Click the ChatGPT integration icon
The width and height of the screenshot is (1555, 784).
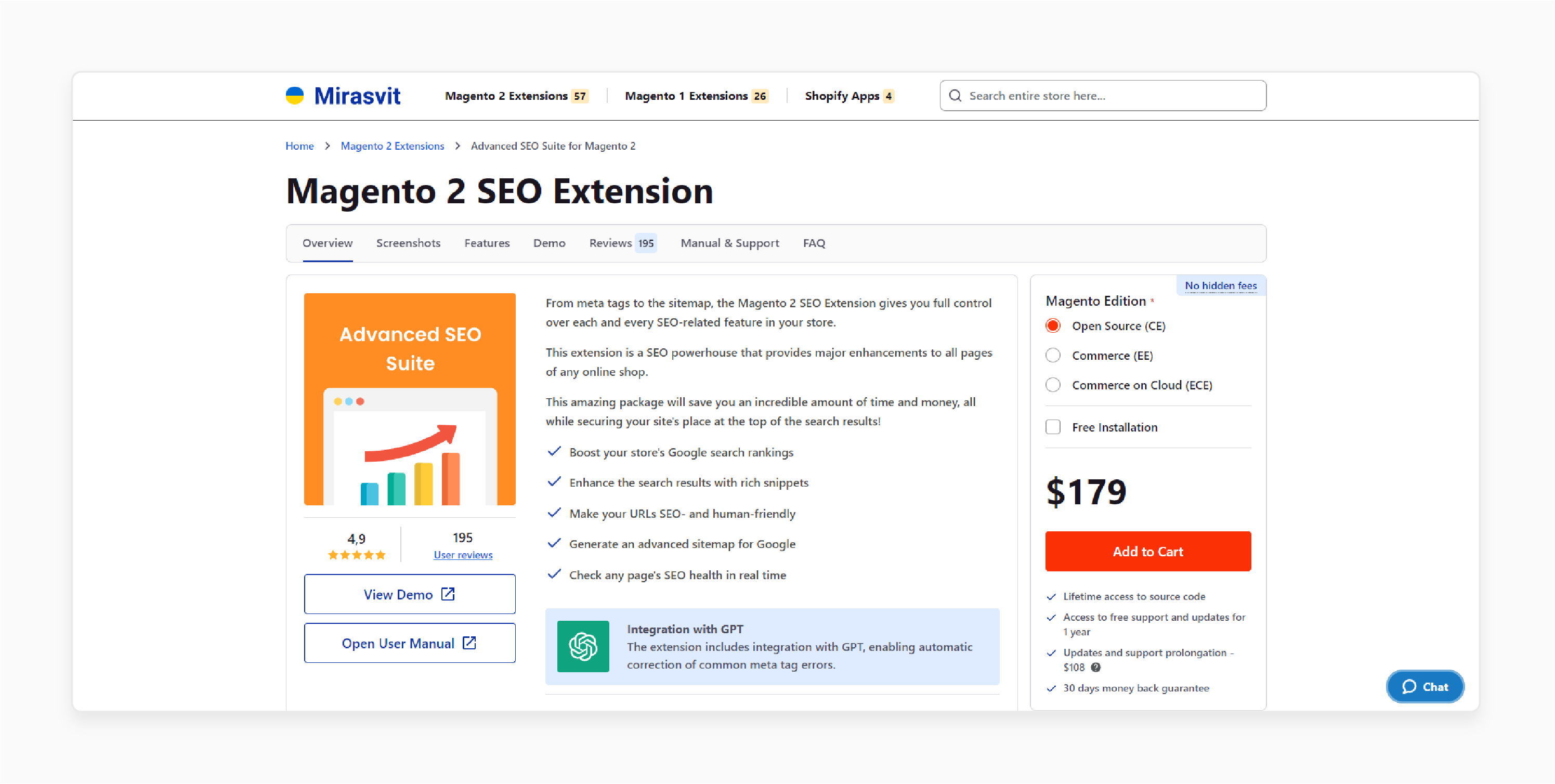click(x=582, y=646)
